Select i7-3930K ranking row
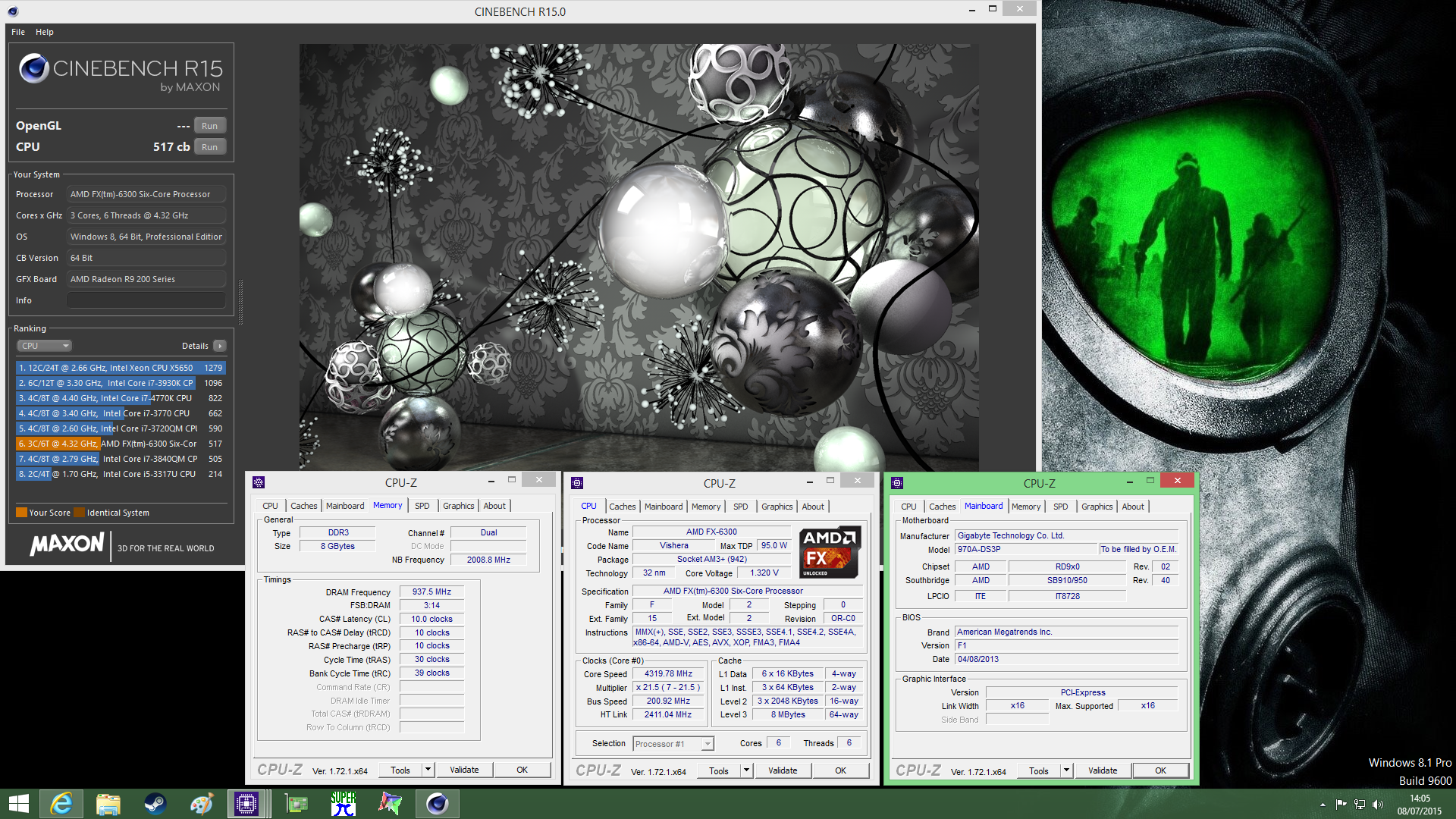The width and height of the screenshot is (1456, 819). pos(121,383)
